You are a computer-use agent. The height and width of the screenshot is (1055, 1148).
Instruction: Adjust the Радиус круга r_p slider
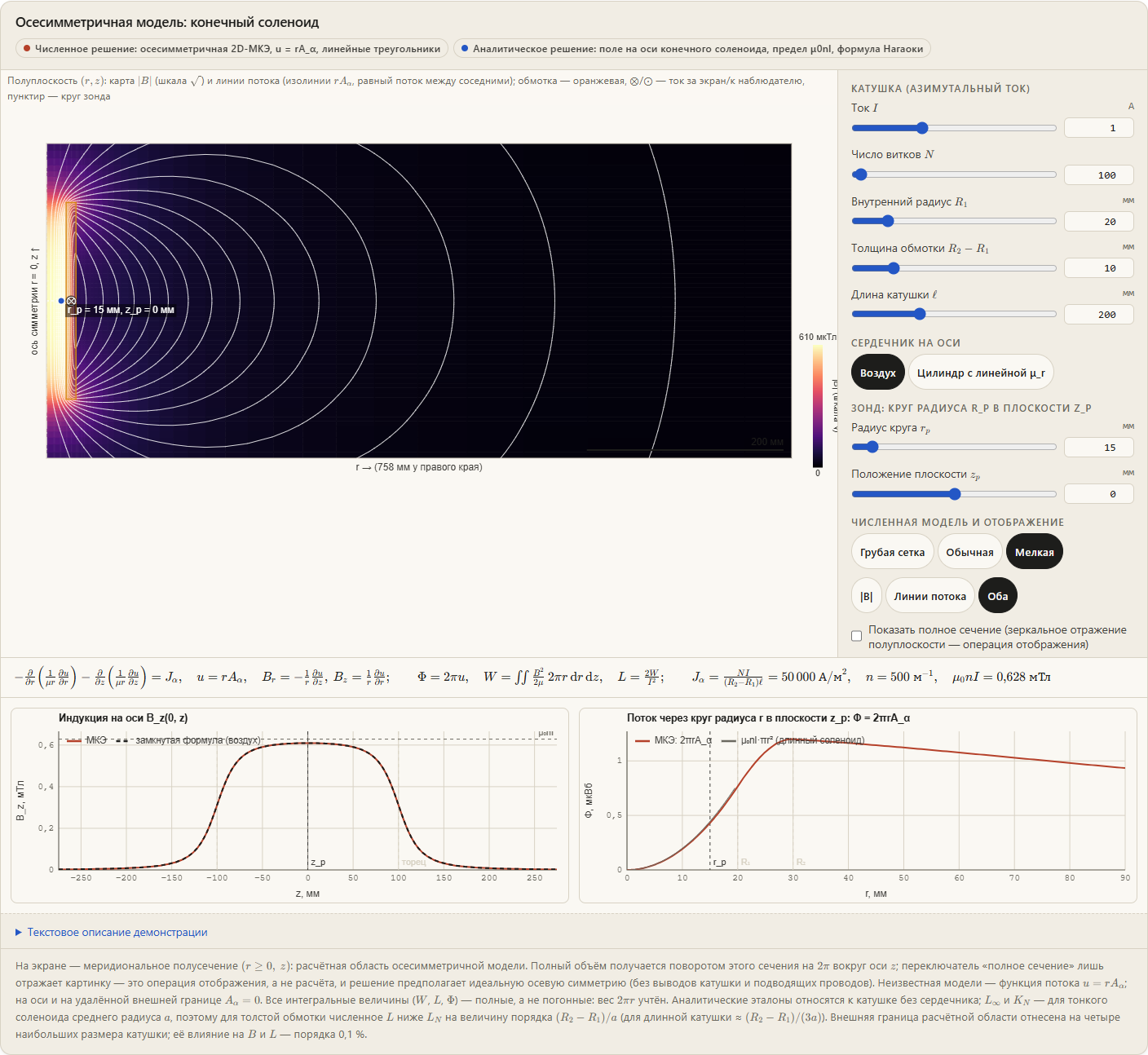(x=954, y=447)
